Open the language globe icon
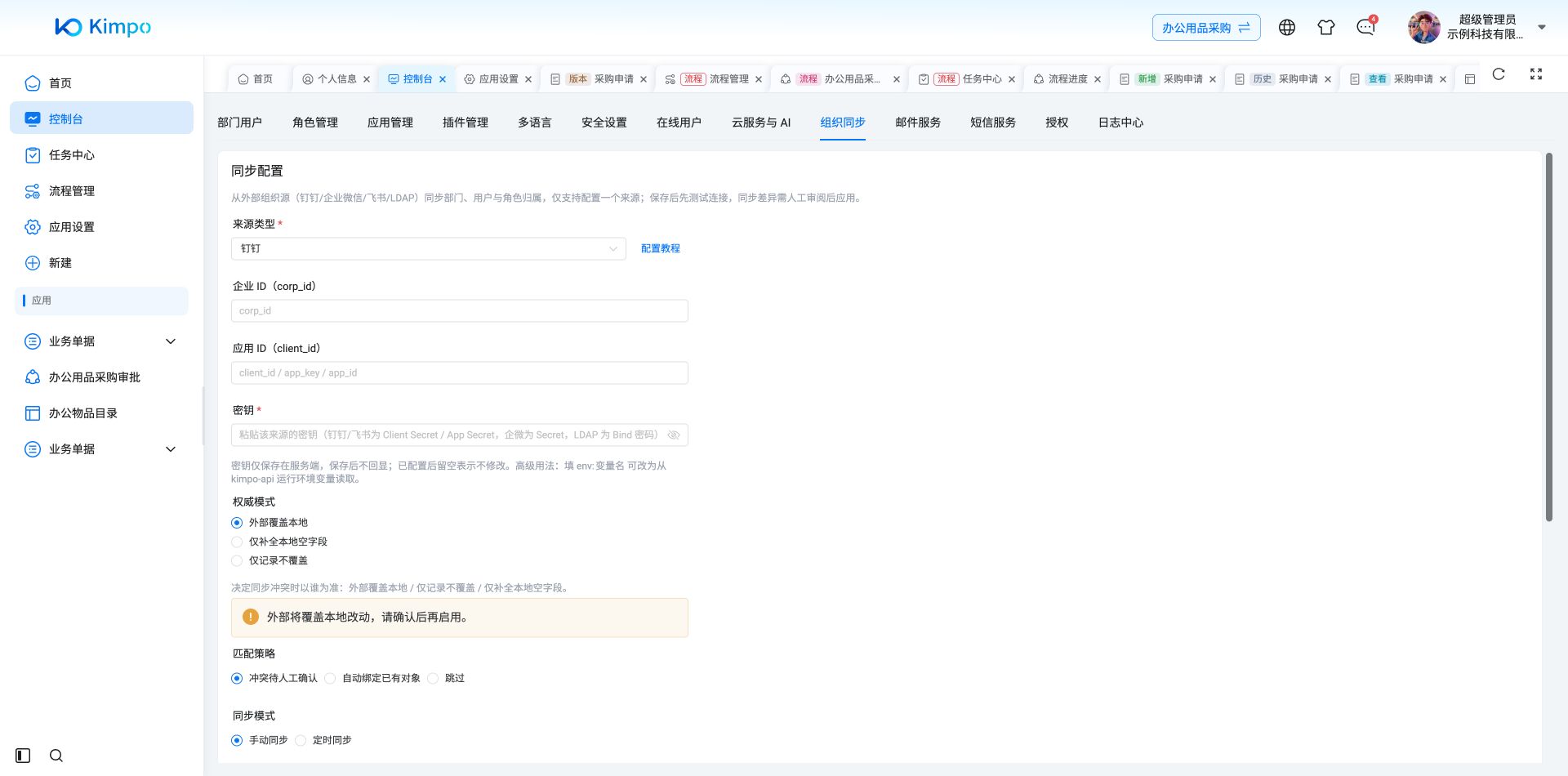The image size is (1568, 776). click(x=1287, y=27)
